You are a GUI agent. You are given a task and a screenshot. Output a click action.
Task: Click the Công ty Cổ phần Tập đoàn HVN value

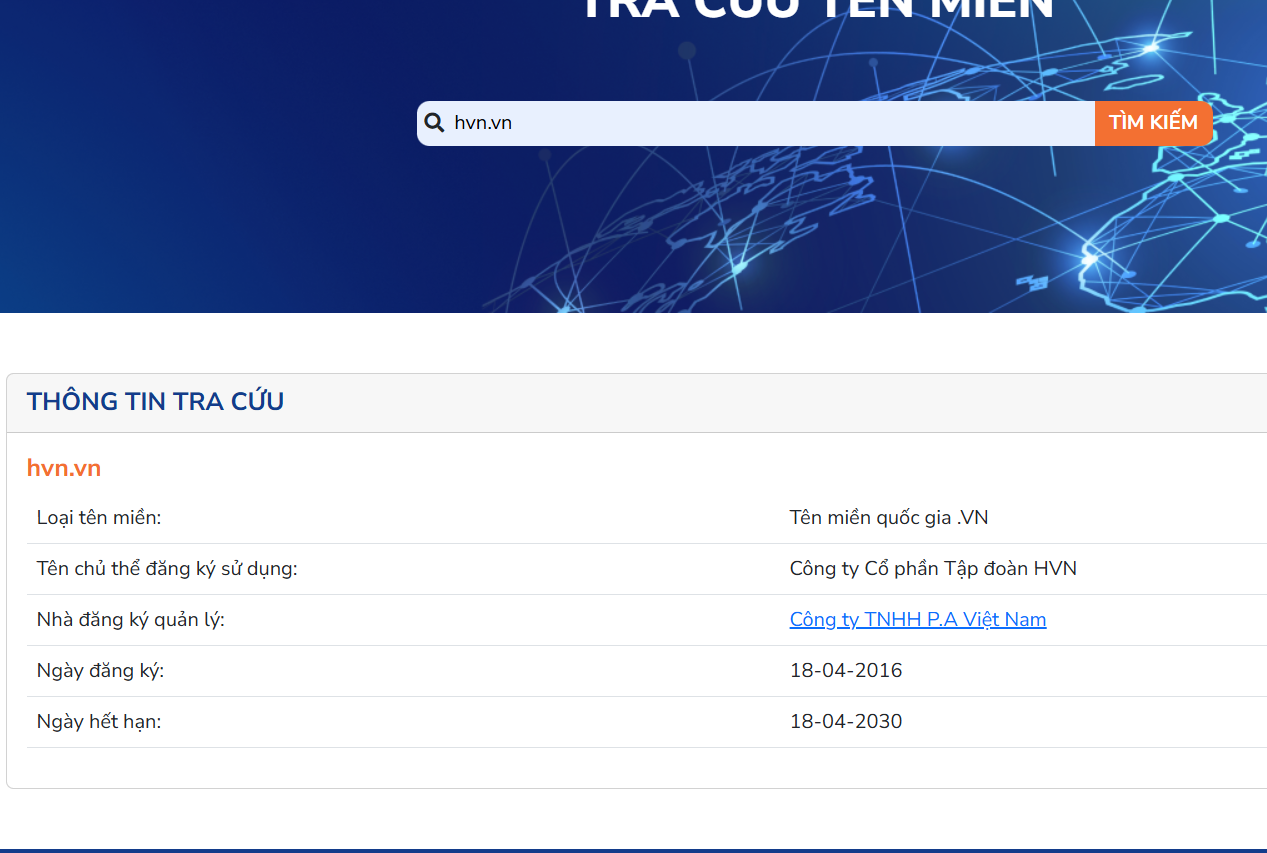tap(933, 569)
